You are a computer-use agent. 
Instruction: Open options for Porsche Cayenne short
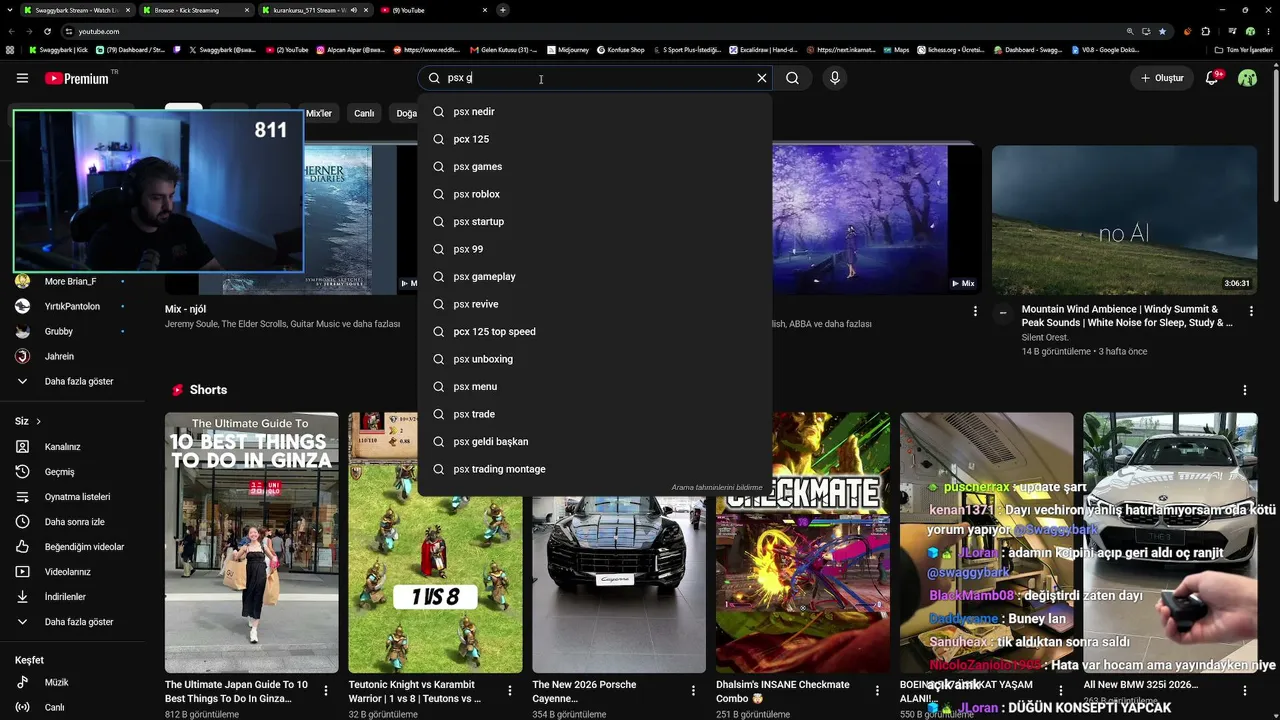point(693,690)
